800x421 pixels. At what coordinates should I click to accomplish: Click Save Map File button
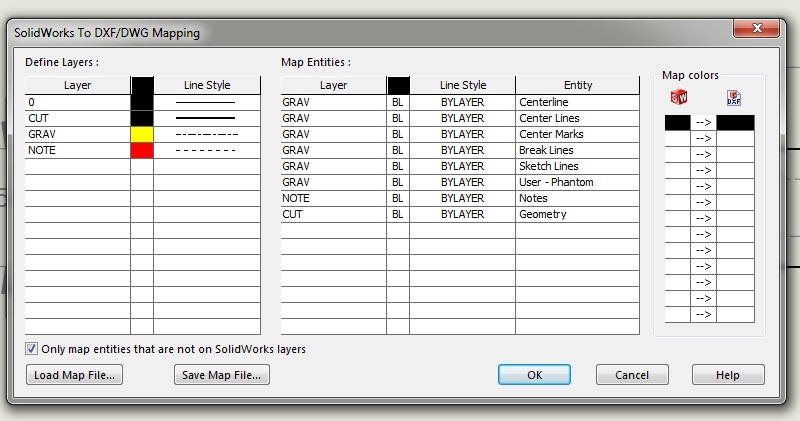click(x=221, y=375)
